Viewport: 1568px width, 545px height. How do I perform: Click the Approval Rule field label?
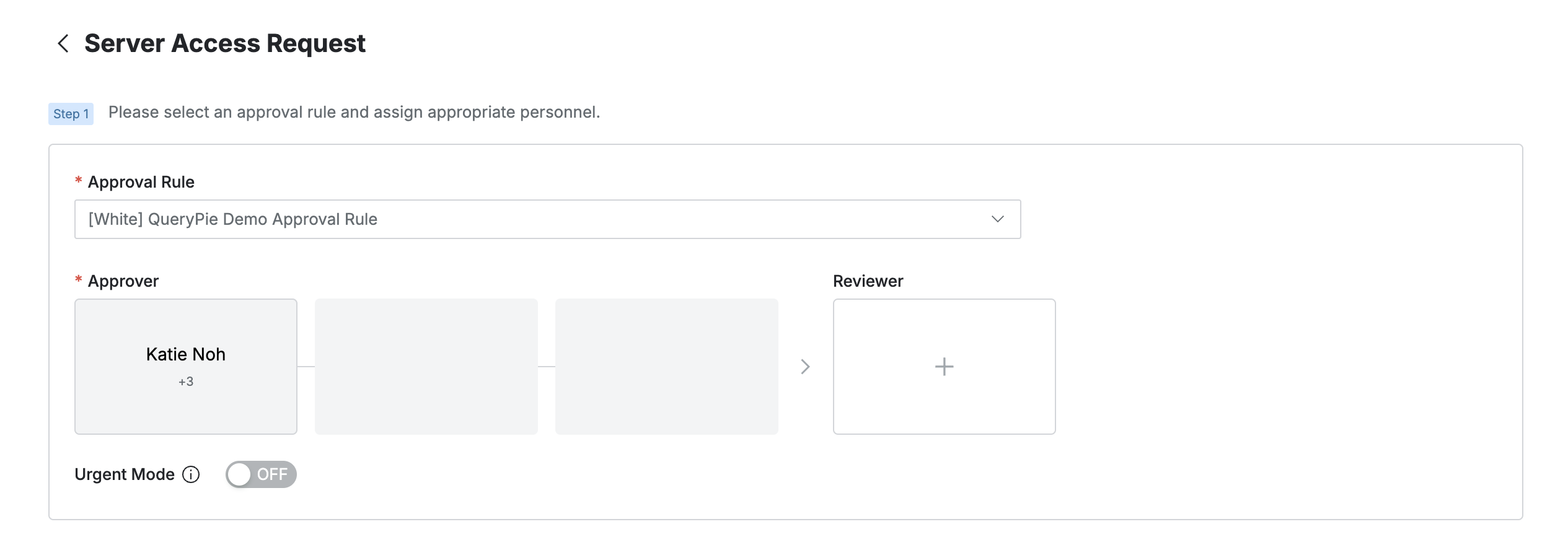click(141, 182)
